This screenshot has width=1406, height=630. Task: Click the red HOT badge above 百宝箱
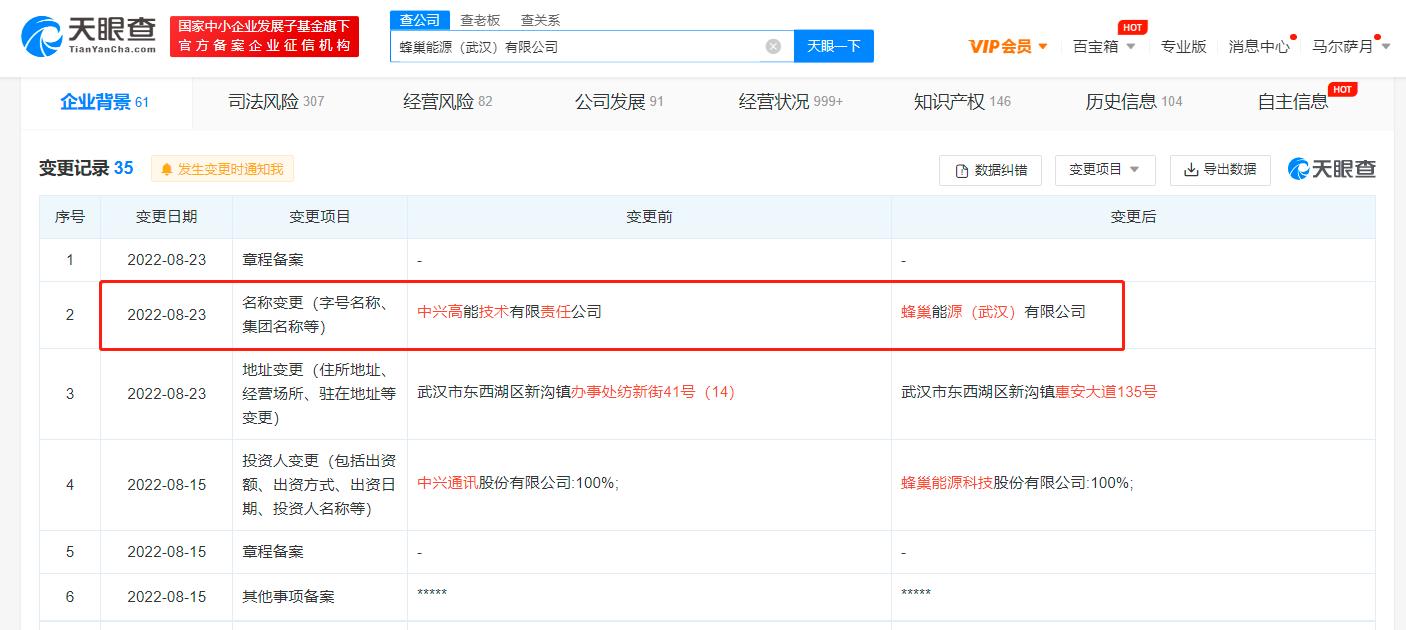point(1131,27)
